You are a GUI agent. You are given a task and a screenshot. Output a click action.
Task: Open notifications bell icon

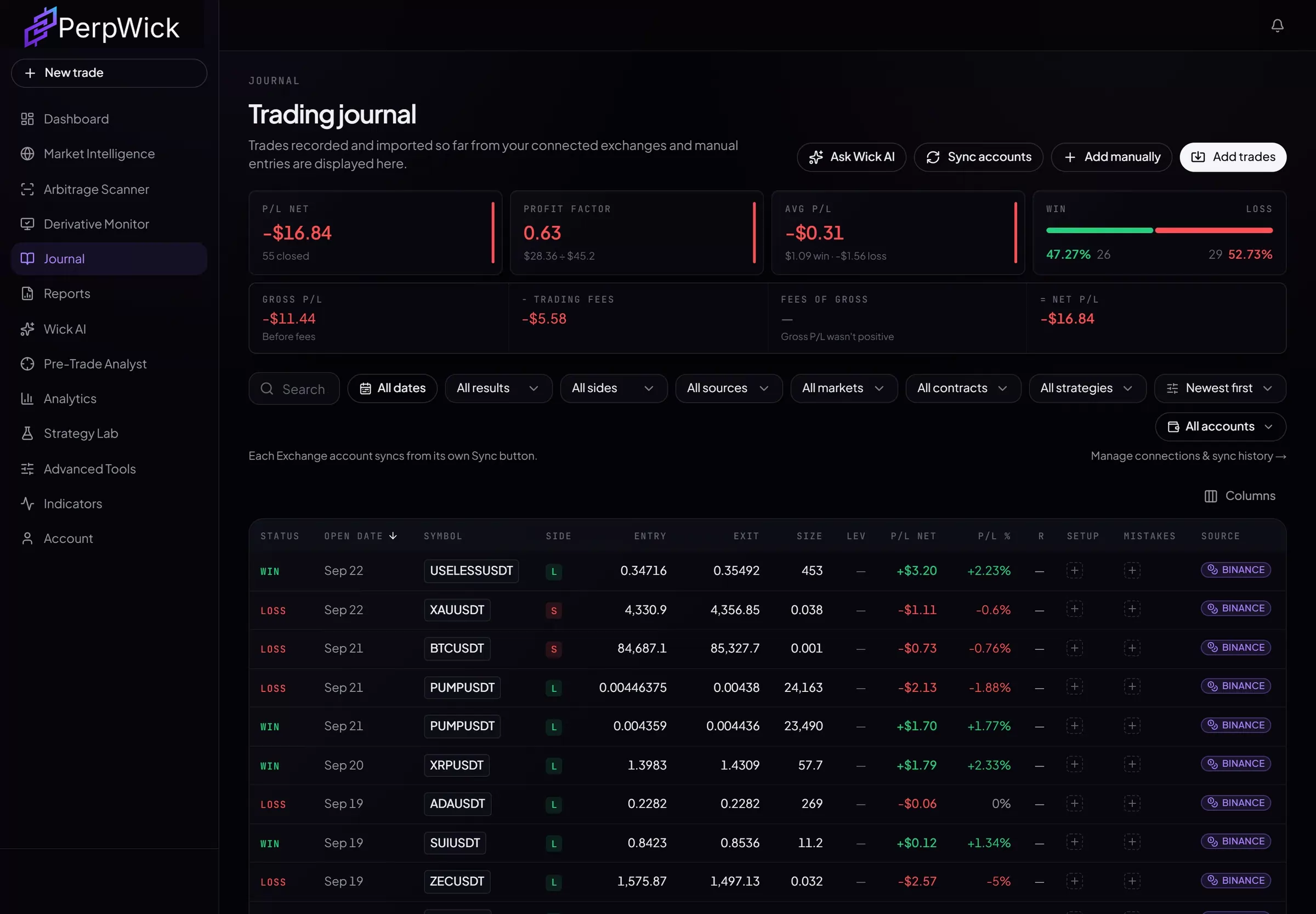coord(1277,26)
